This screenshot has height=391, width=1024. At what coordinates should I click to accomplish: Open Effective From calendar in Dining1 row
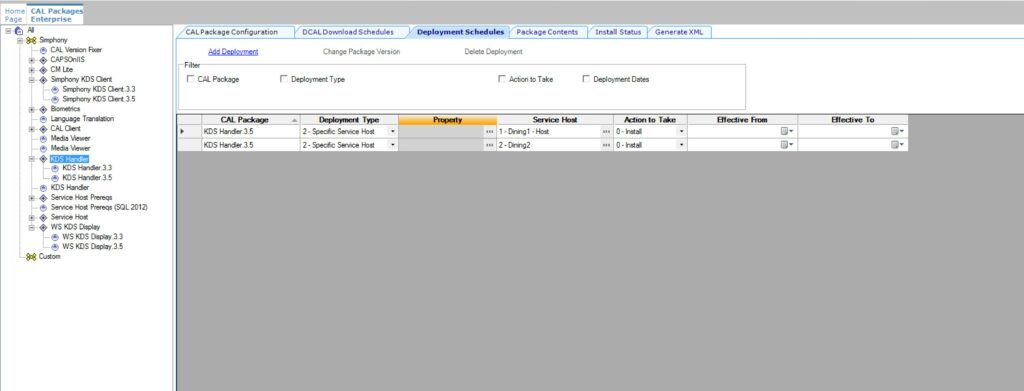pos(788,131)
